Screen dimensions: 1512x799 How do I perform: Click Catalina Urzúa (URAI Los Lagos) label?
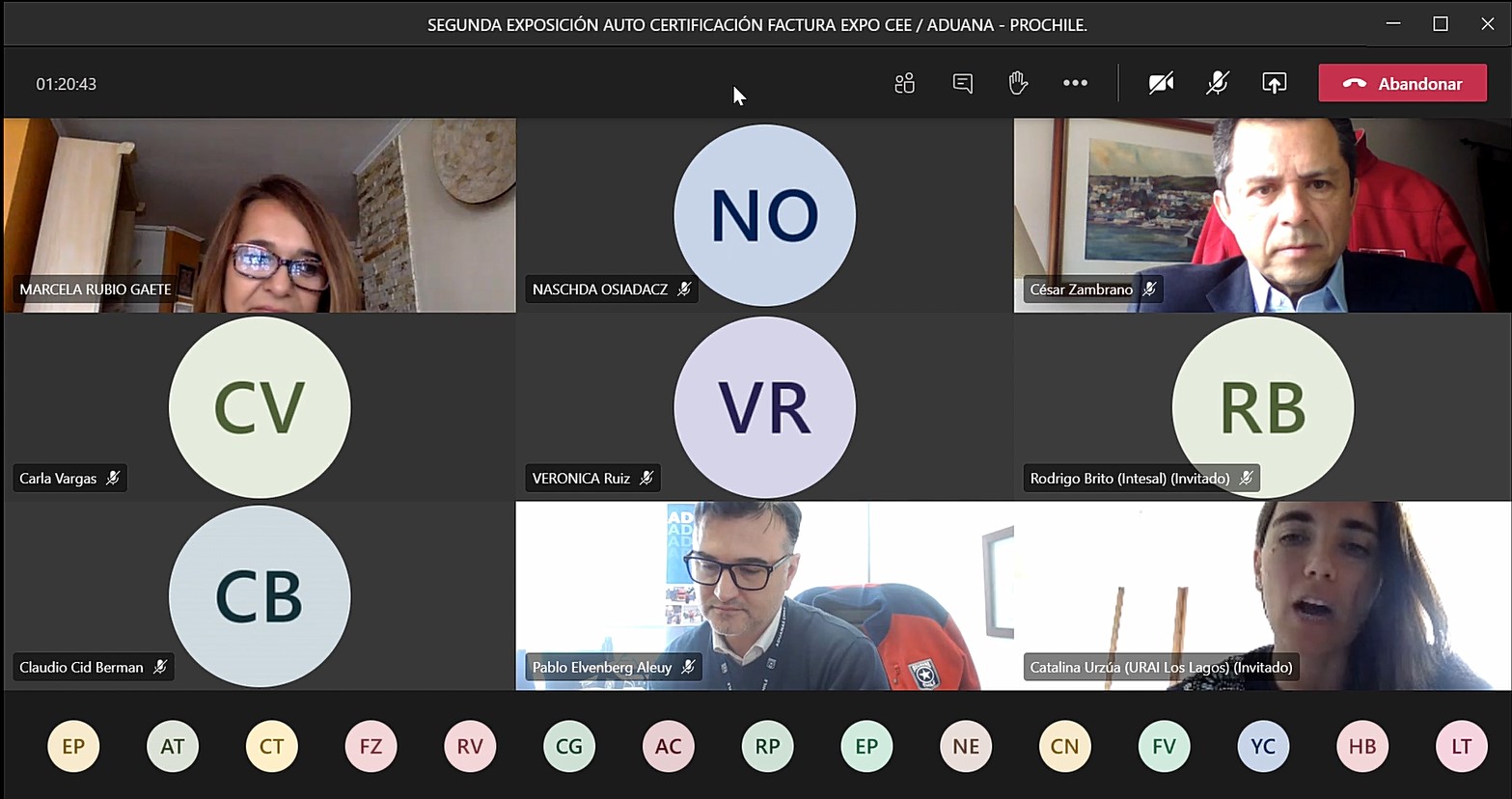(x=1161, y=668)
